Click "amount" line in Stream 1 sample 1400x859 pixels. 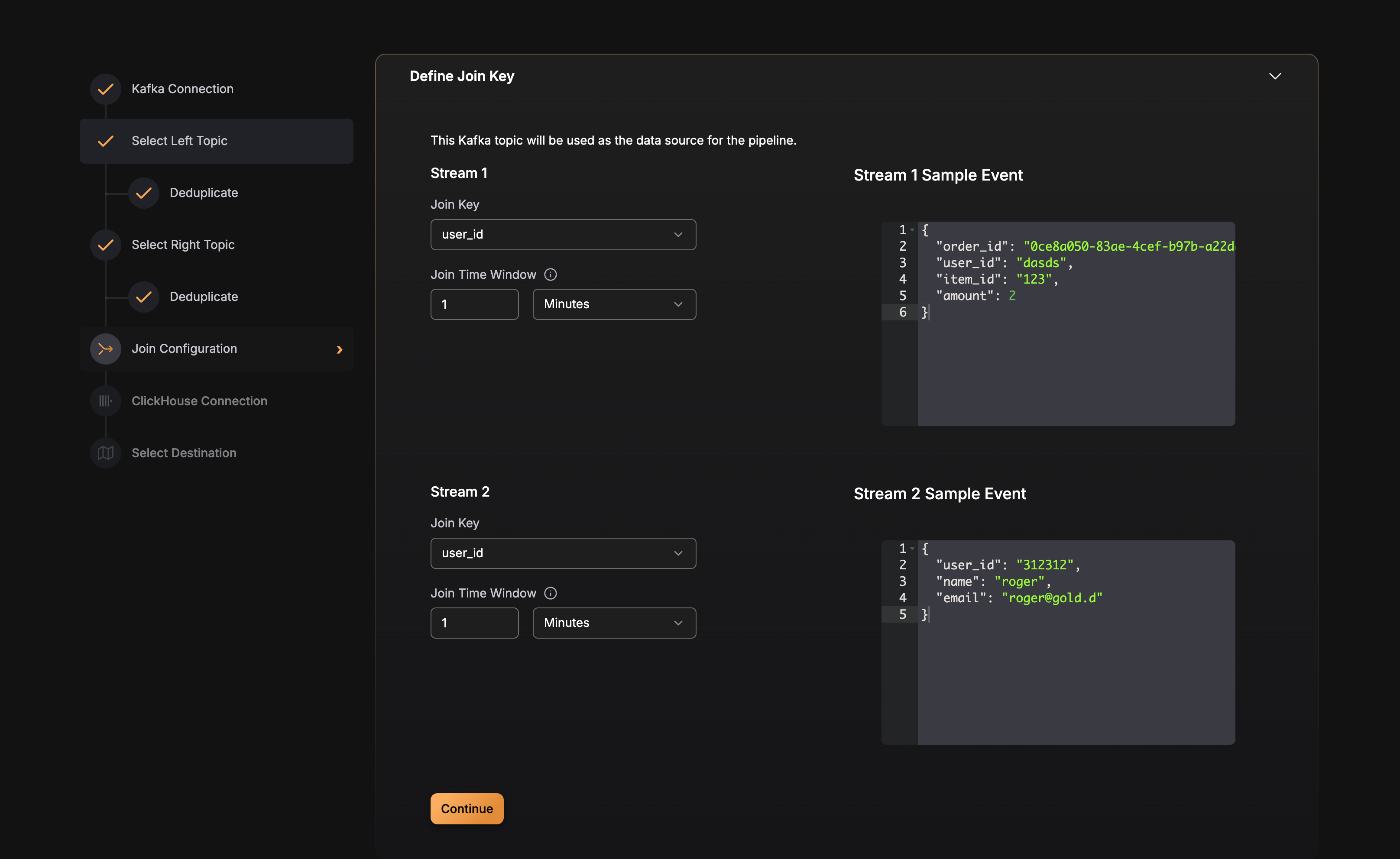[975, 296]
